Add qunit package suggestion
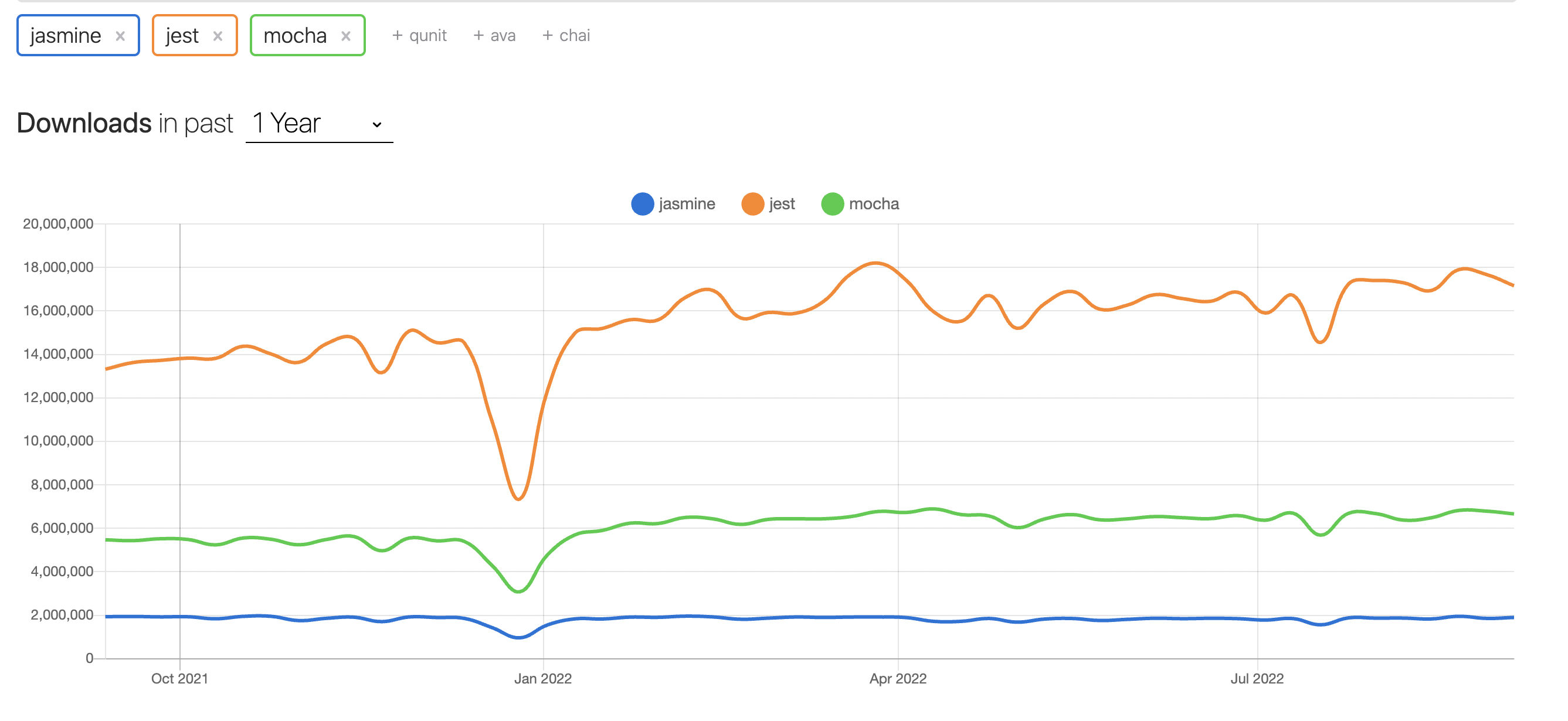The image size is (1568, 721). 419,36
